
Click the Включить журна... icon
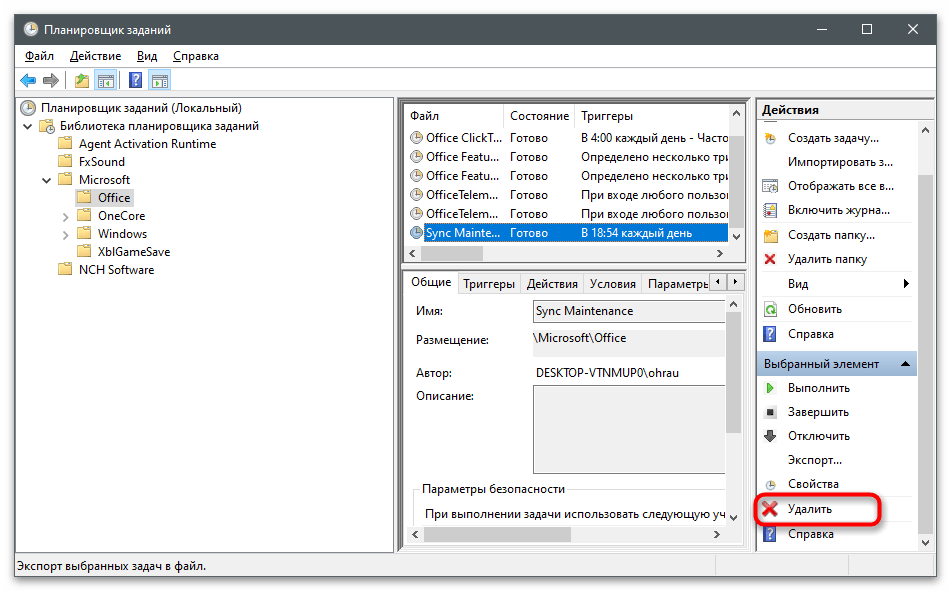770,211
